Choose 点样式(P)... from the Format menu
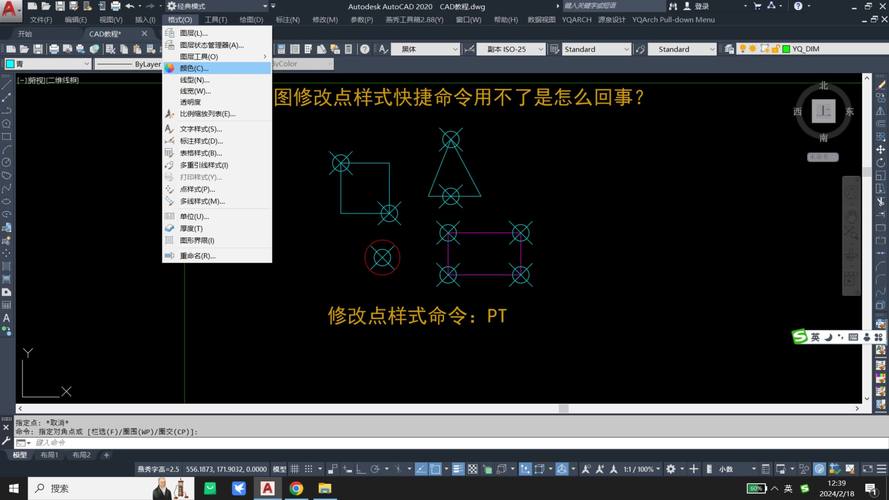889x500 pixels. tap(196, 189)
